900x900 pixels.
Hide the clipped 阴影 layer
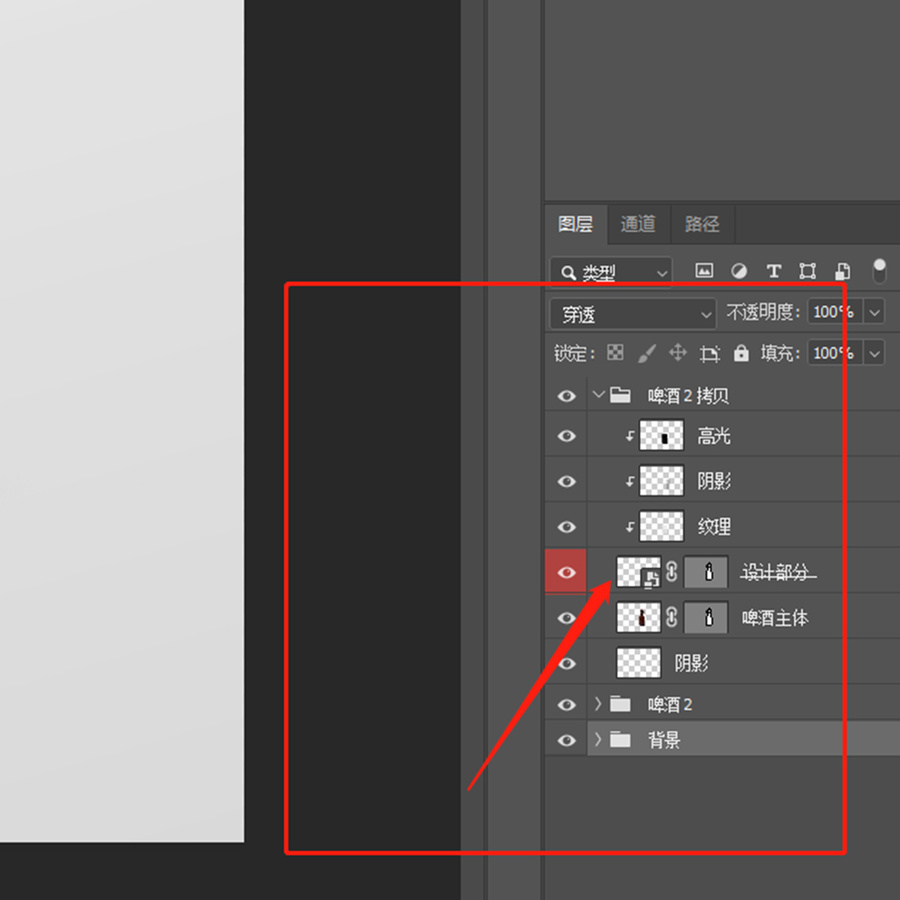coord(567,481)
